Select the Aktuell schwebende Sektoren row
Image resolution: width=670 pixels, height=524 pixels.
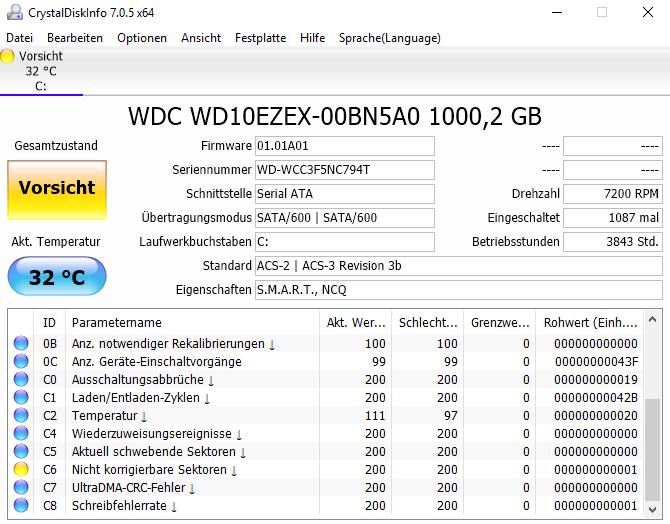pyautogui.click(x=326, y=451)
